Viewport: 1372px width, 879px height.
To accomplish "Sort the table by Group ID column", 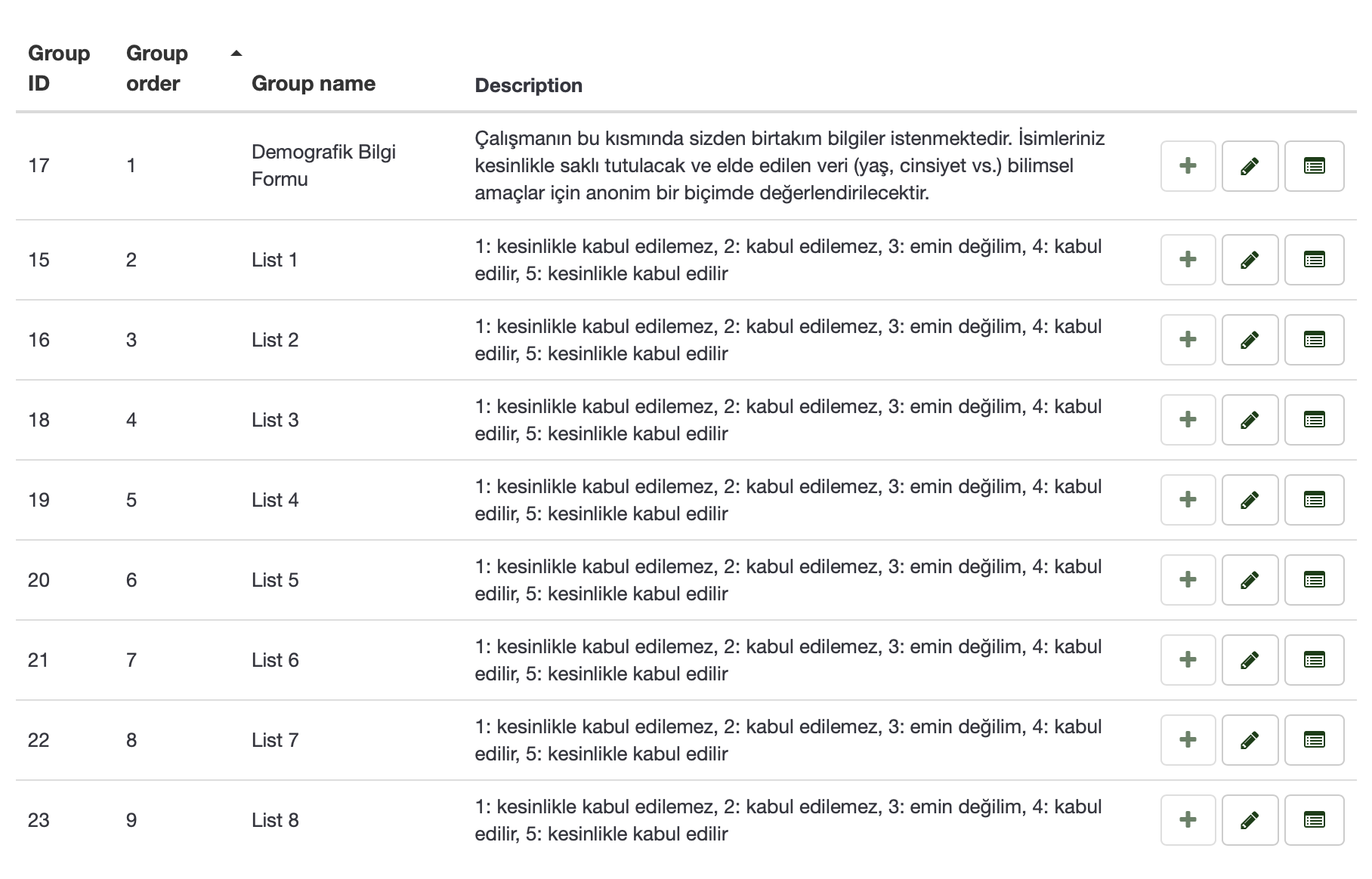I will [x=58, y=68].
